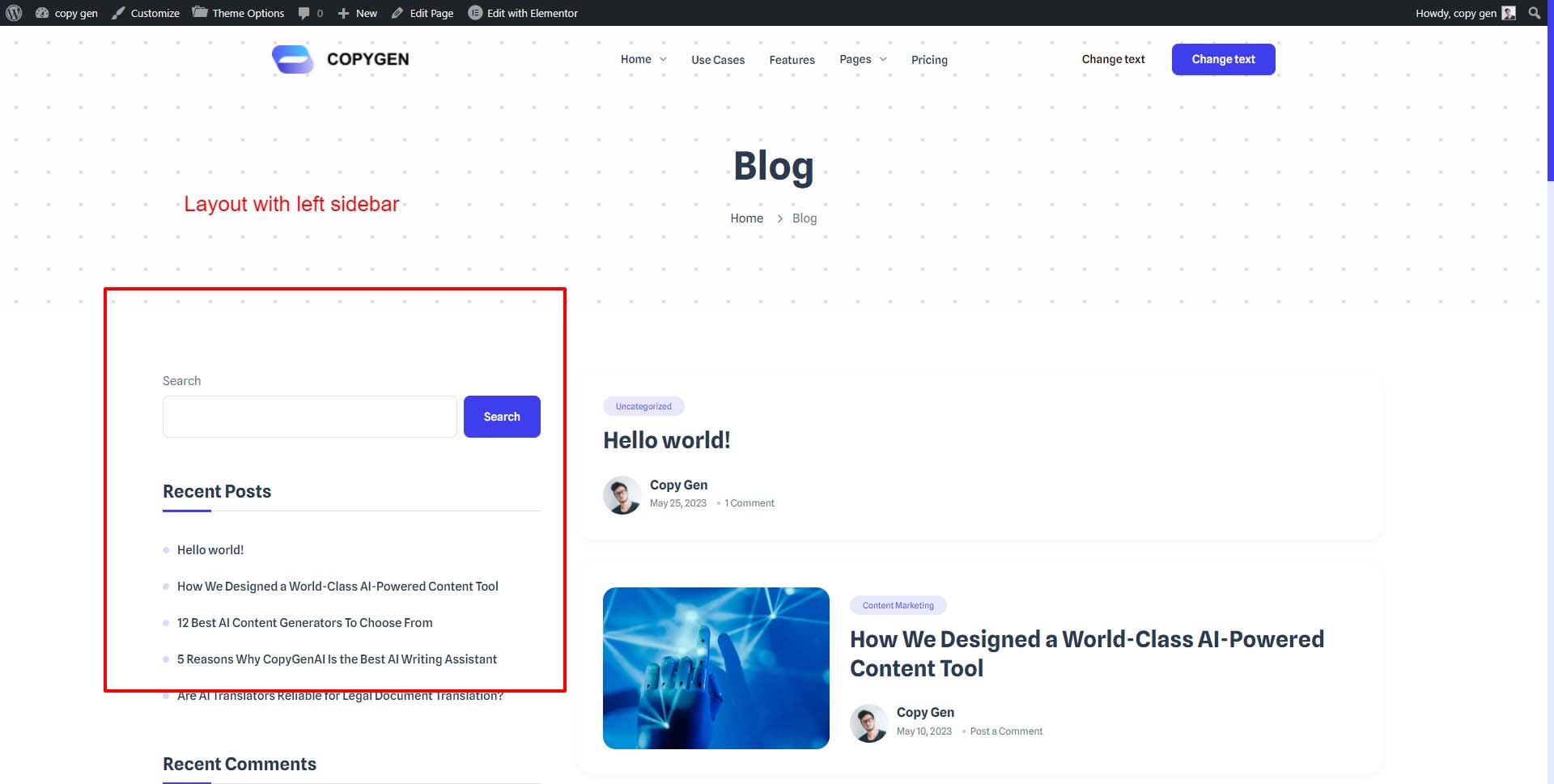The height and width of the screenshot is (784, 1554).
Task: Click the admin bar search magnifier icon
Action: click(x=1534, y=13)
